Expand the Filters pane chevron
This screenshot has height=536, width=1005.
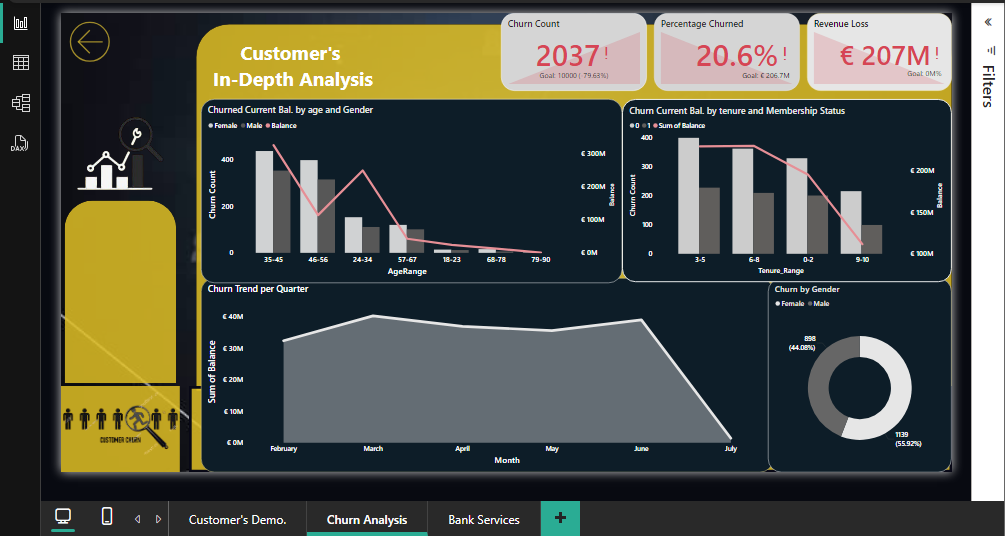point(988,22)
